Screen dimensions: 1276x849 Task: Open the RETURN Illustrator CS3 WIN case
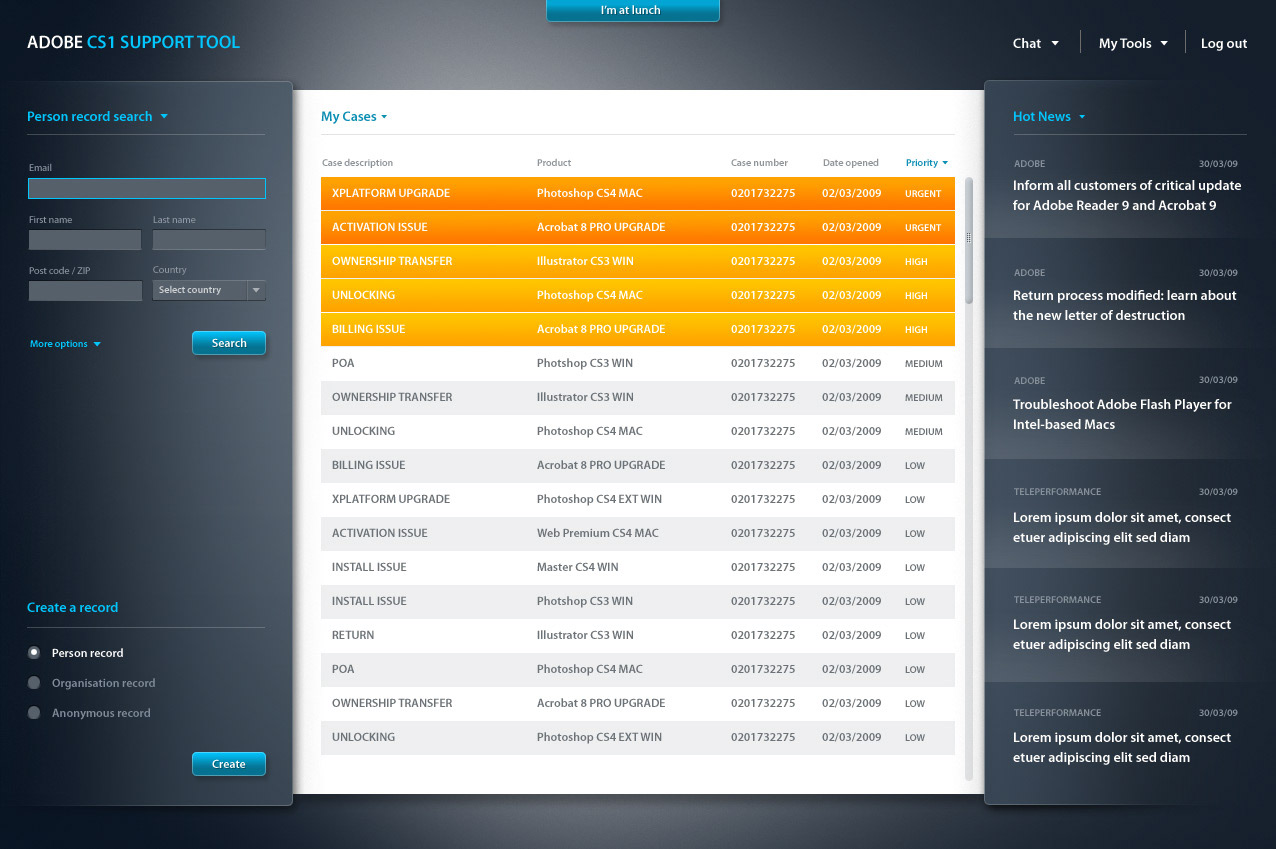pyautogui.click(x=638, y=635)
